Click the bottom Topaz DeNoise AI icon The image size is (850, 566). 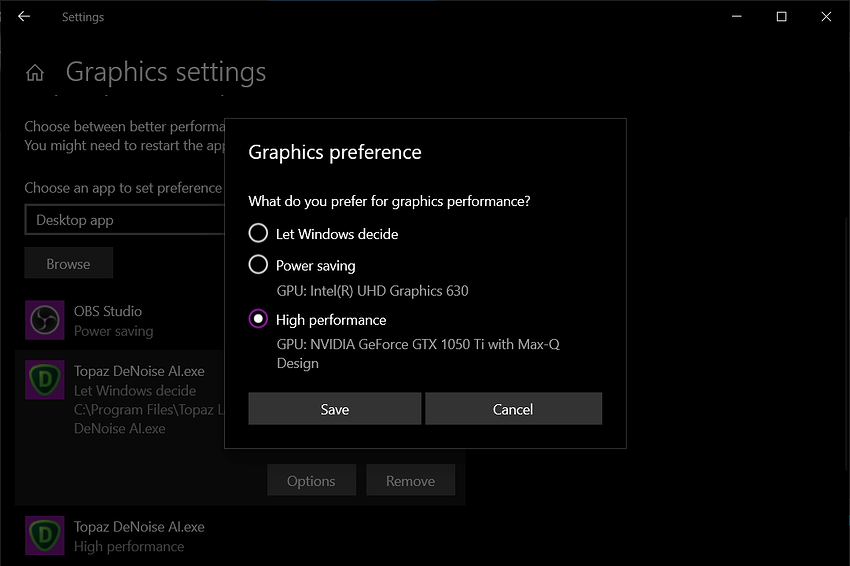click(44, 536)
